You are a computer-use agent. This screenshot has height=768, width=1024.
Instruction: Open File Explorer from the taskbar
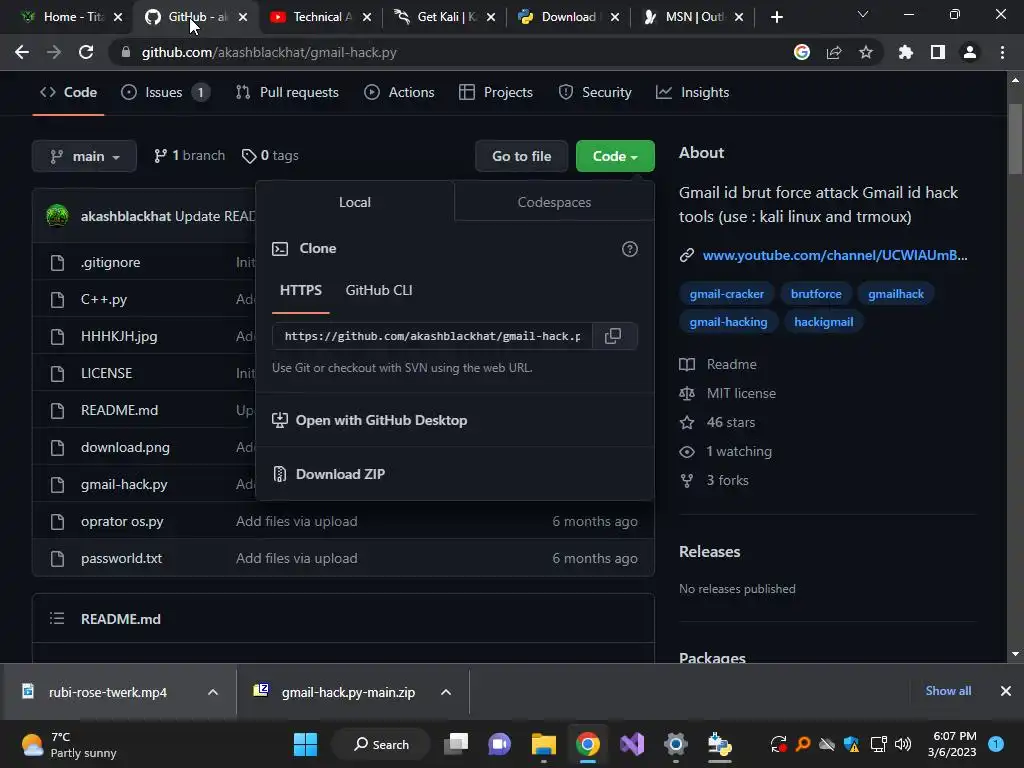[543, 744]
